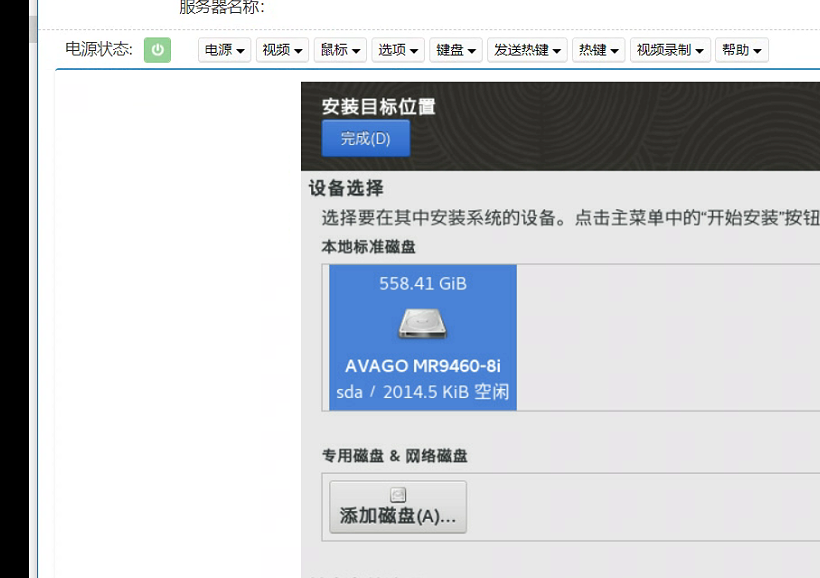The width and height of the screenshot is (820, 578).
Task: Open the 视频录制 dropdown menu
Action: click(670, 50)
